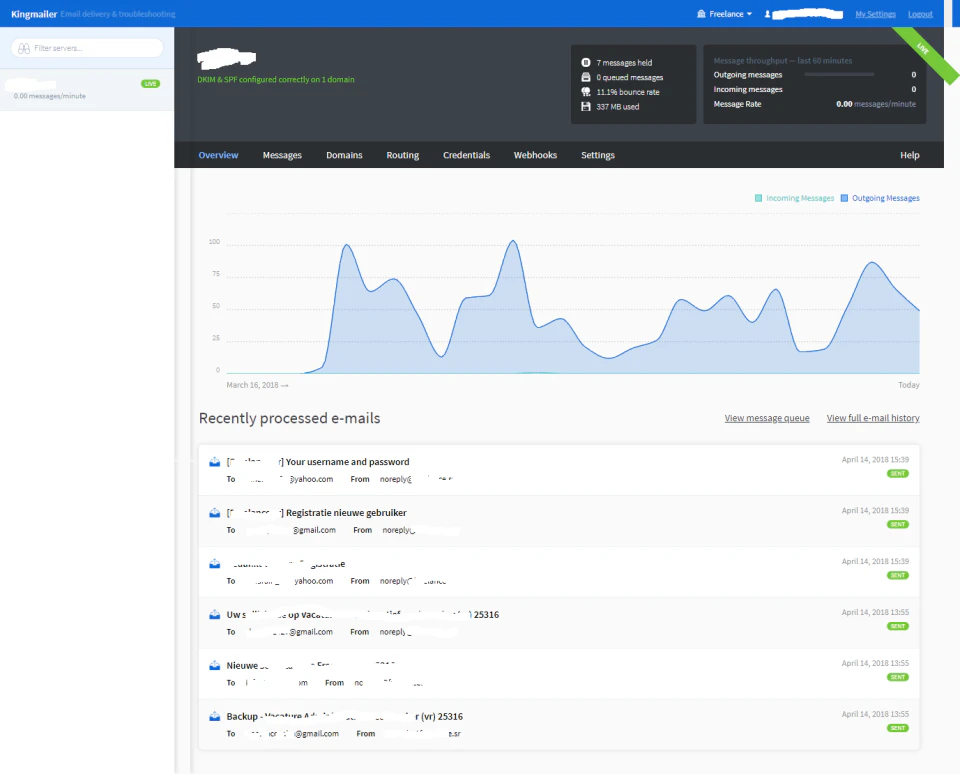This screenshot has width=960, height=774.
Task: Open the Webhooks tab
Action: (535, 155)
